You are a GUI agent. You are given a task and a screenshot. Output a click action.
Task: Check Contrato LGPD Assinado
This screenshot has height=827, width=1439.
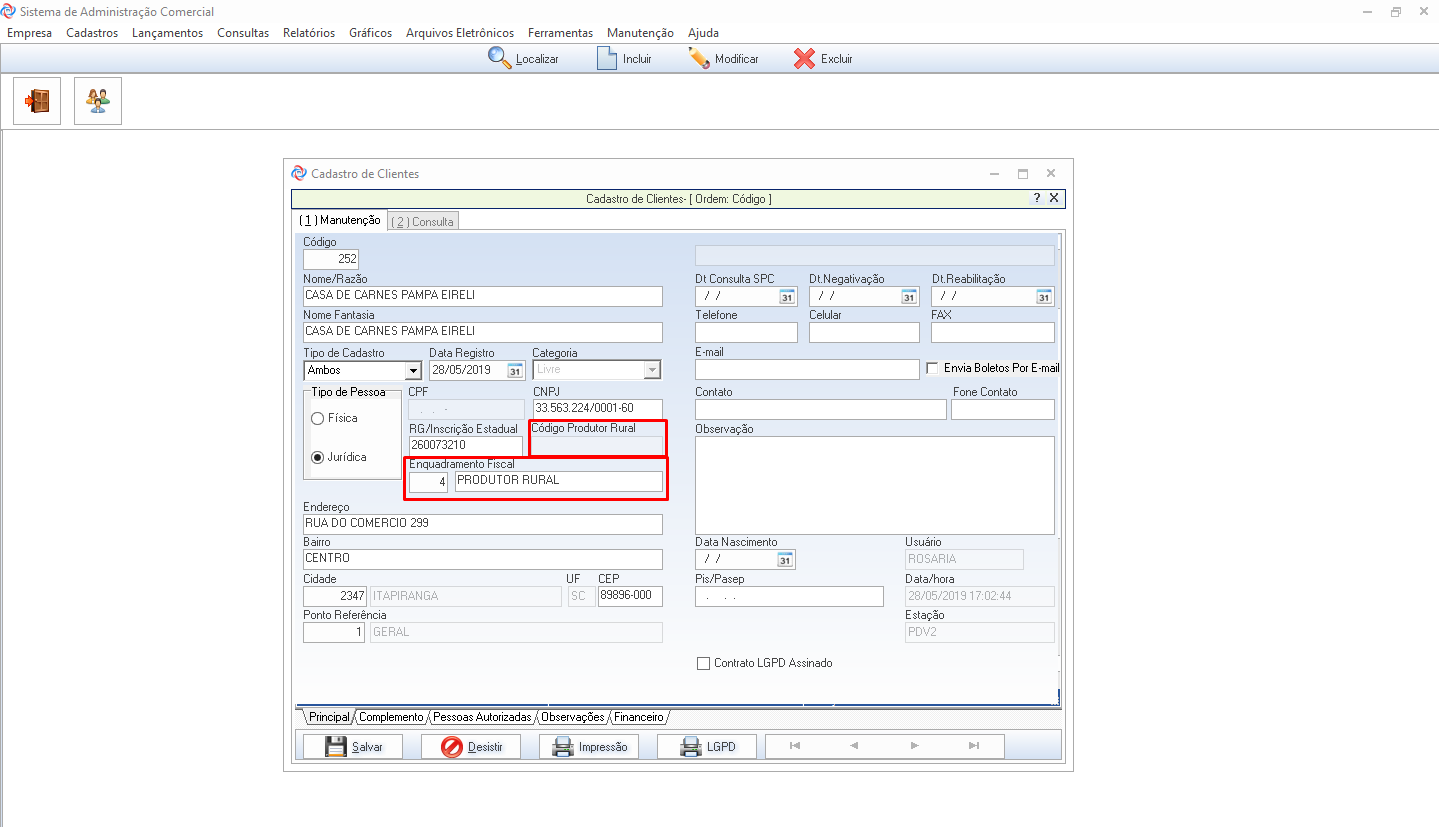pos(704,663)
